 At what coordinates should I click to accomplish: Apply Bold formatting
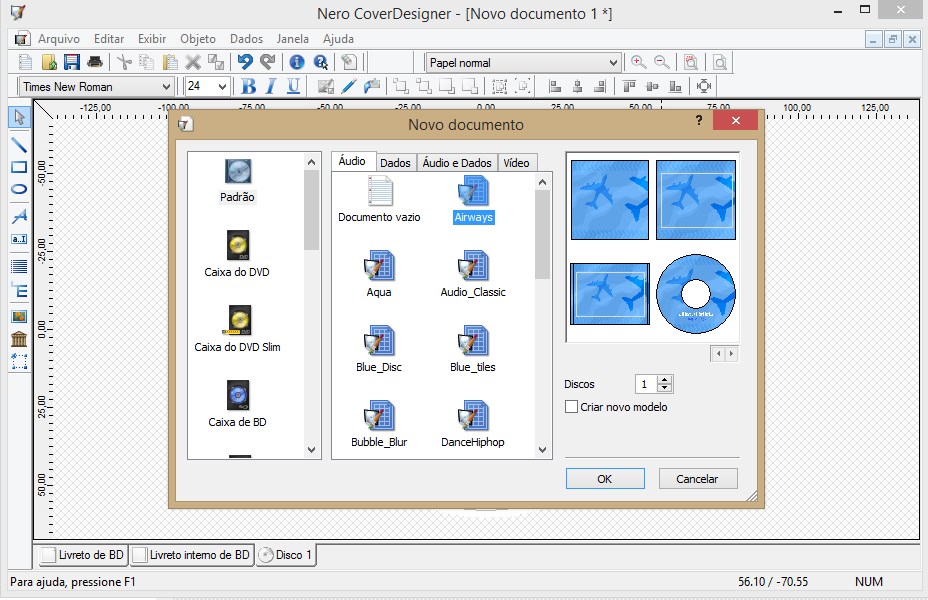click(x=249, y=86)
